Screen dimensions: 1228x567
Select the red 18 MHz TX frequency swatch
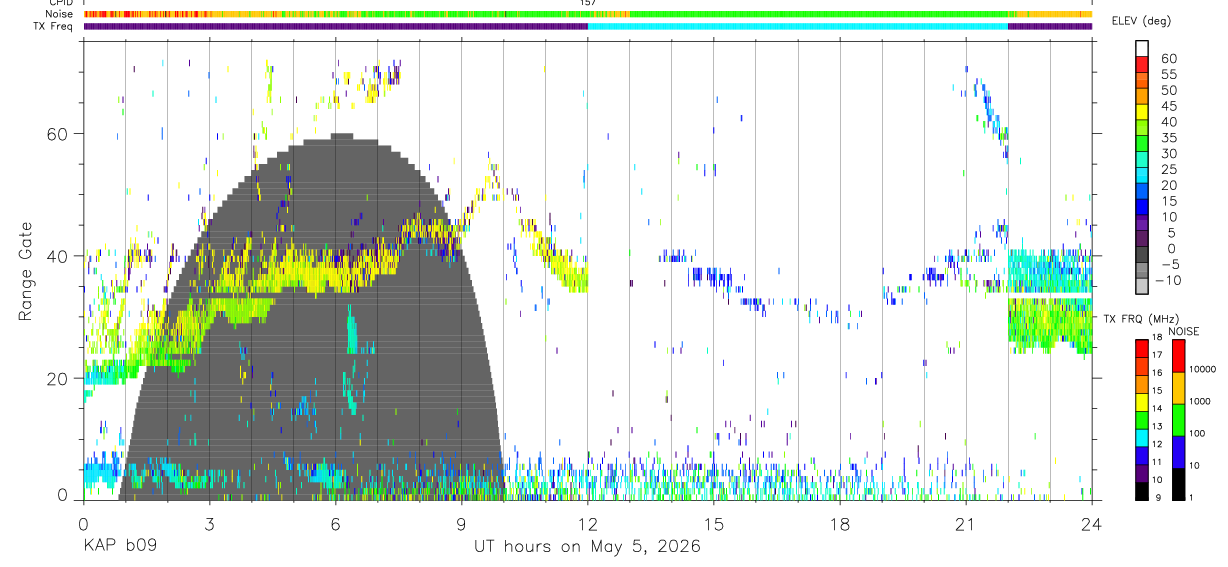pos(1142,347)
